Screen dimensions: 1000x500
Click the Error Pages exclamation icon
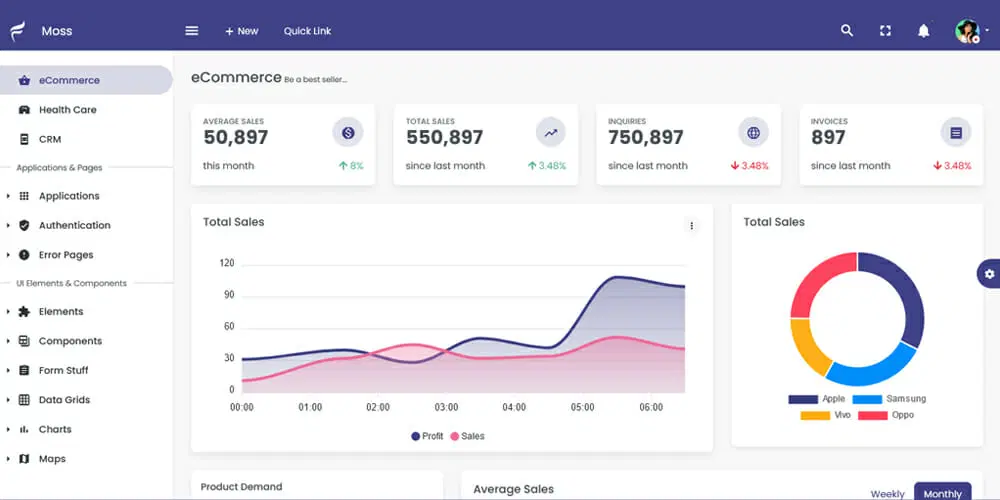(24, 254)
